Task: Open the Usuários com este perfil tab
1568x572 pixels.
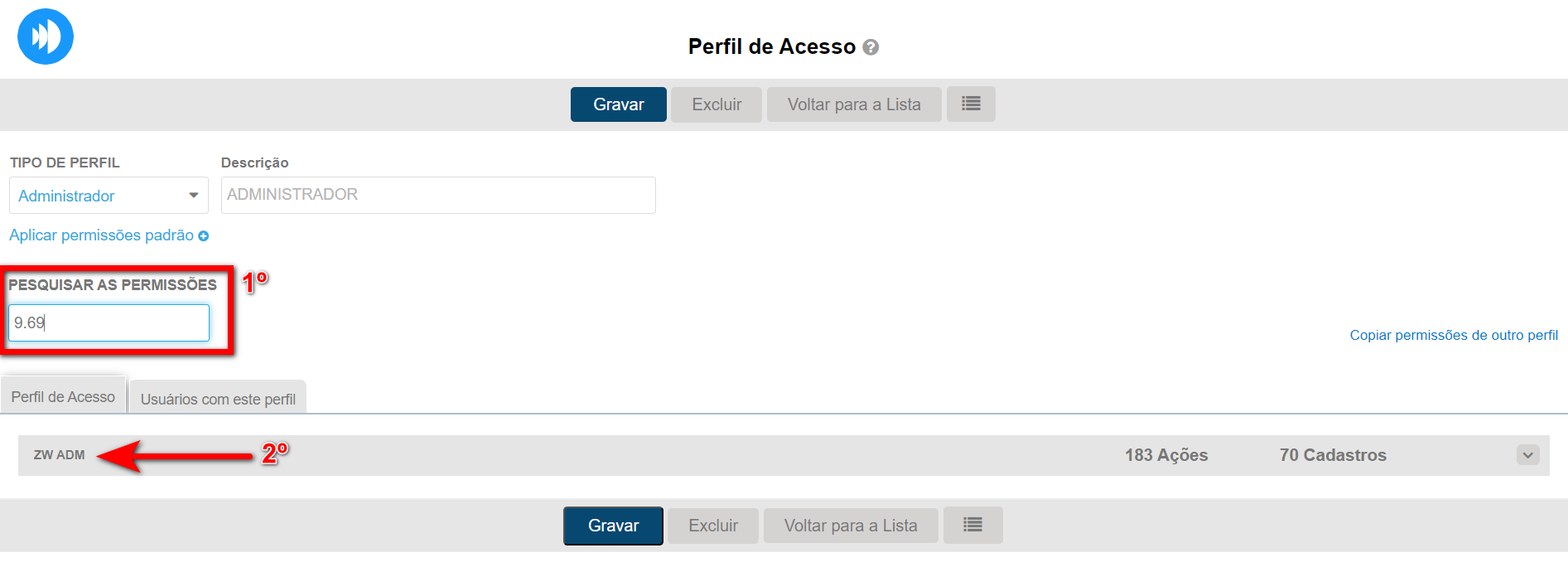Action: [x=218, y=399]
